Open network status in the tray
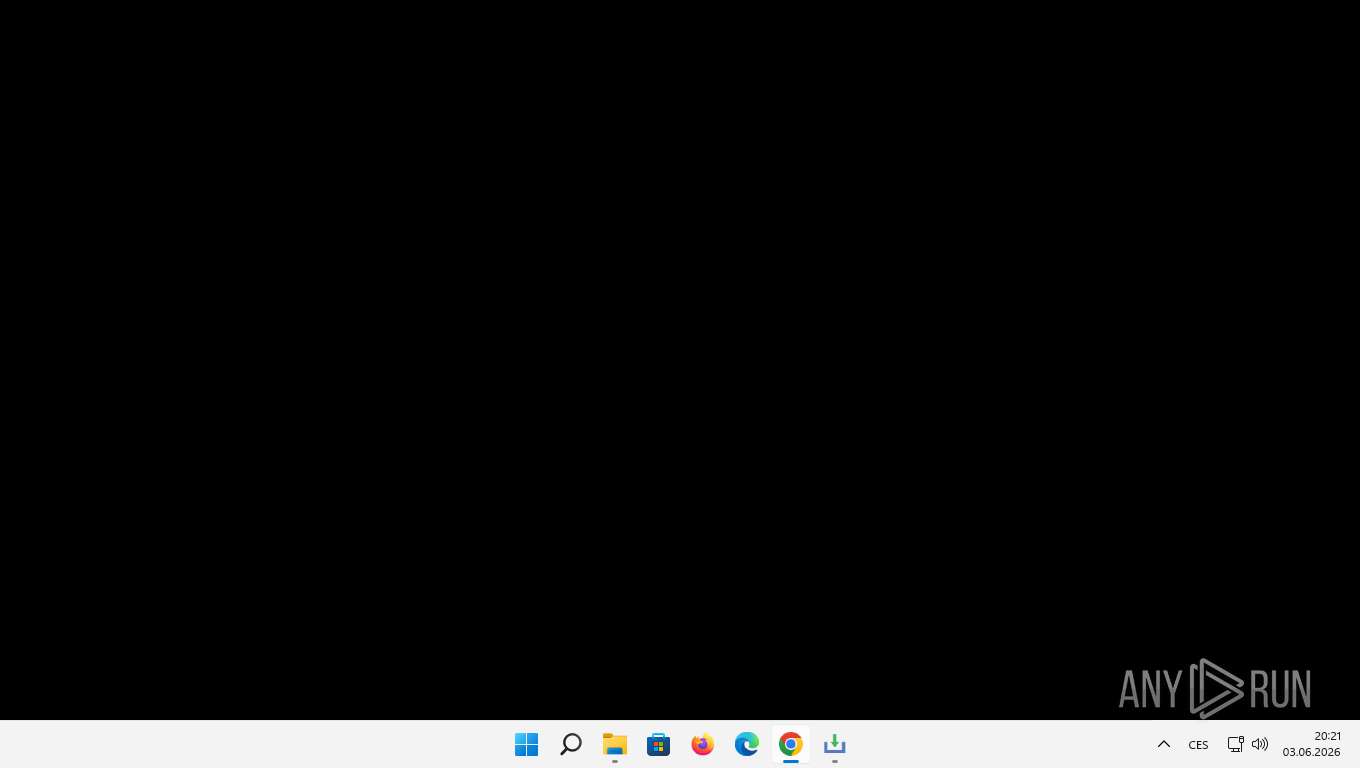The image size is (1360, 768). [1235, 744]
